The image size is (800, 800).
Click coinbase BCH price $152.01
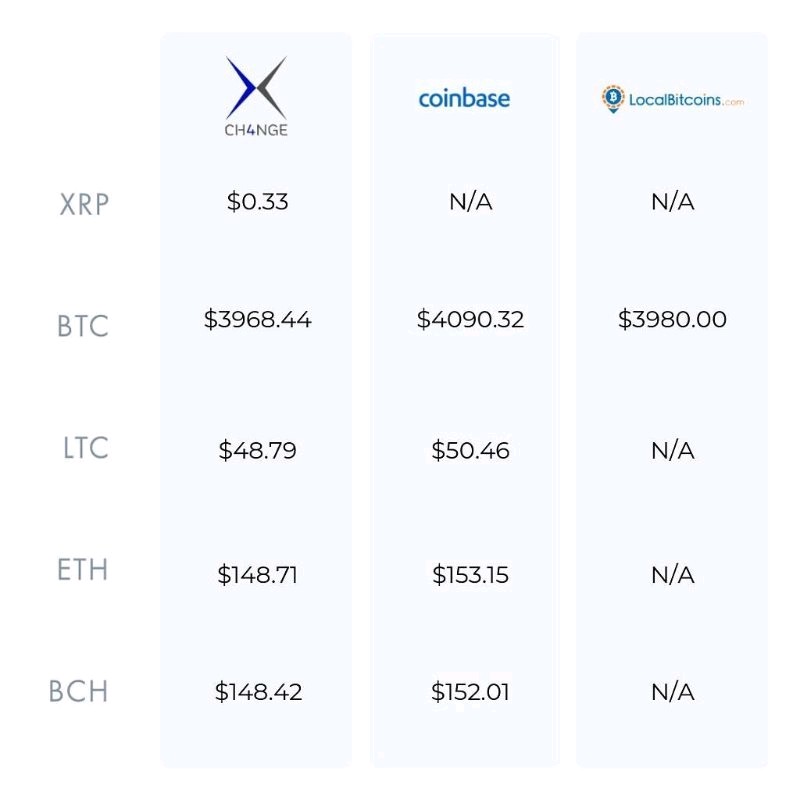coord(470,692)
